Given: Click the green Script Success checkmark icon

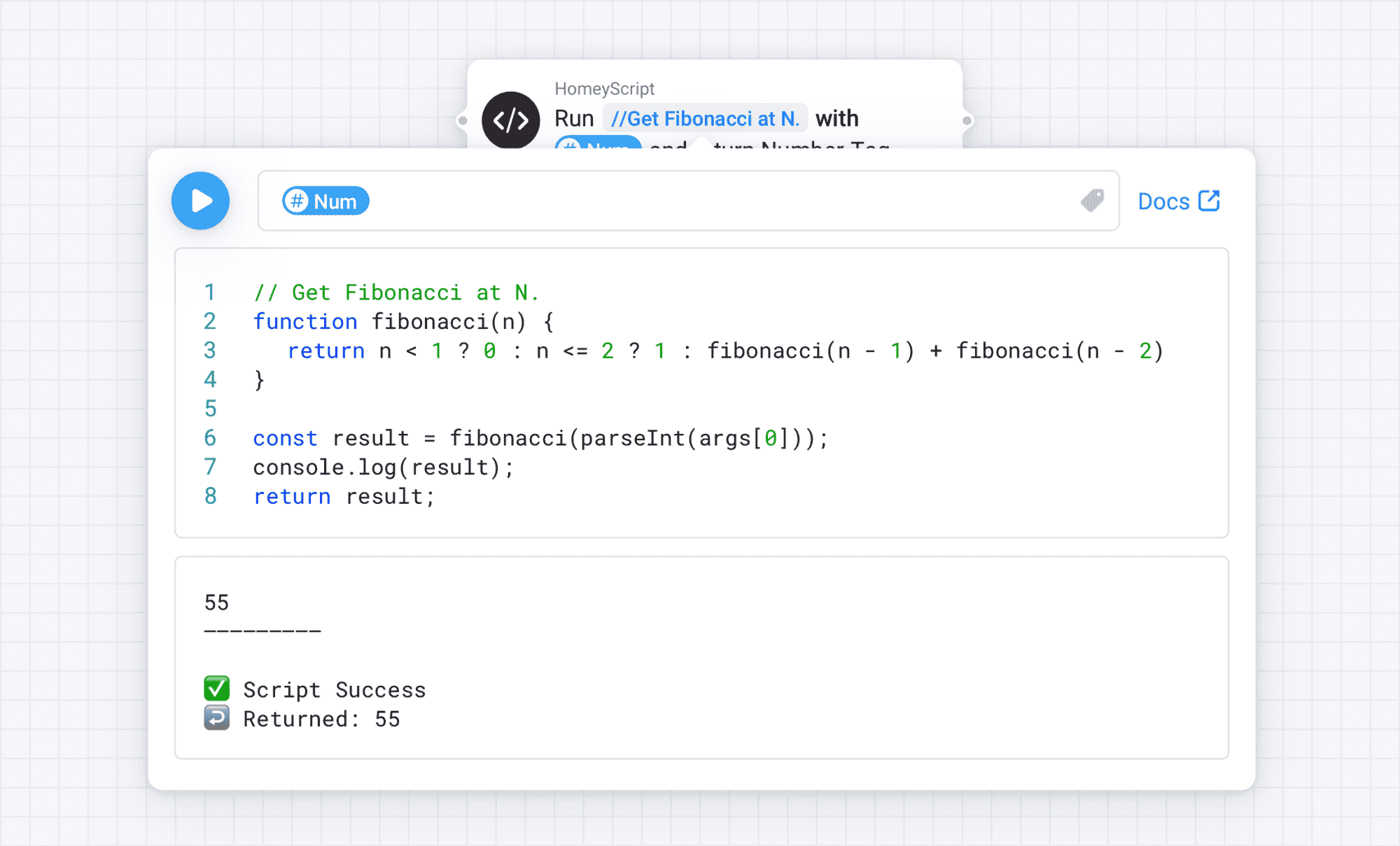Looking at the screenshot, I should 216,689.
